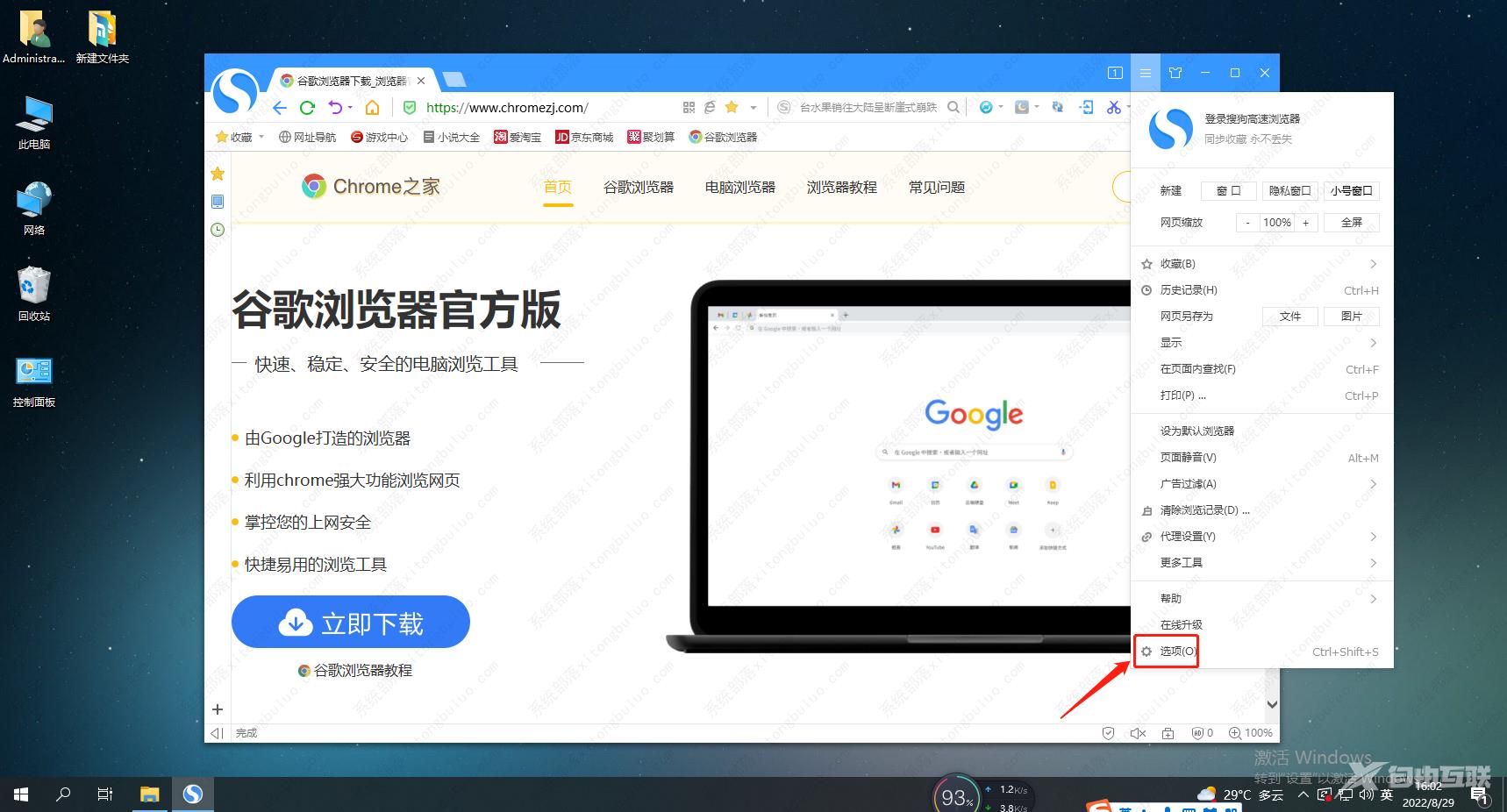The height and width of the screenshot is (812, 1507).
Task: Click the translate toolbar icon
Action: pos(1058,107)
